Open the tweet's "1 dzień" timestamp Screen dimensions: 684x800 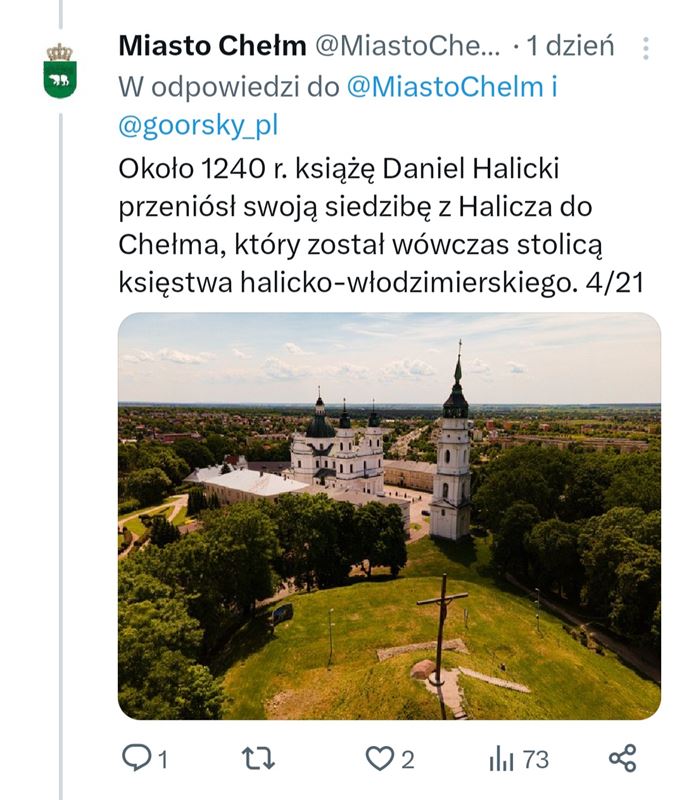[570, 46]
